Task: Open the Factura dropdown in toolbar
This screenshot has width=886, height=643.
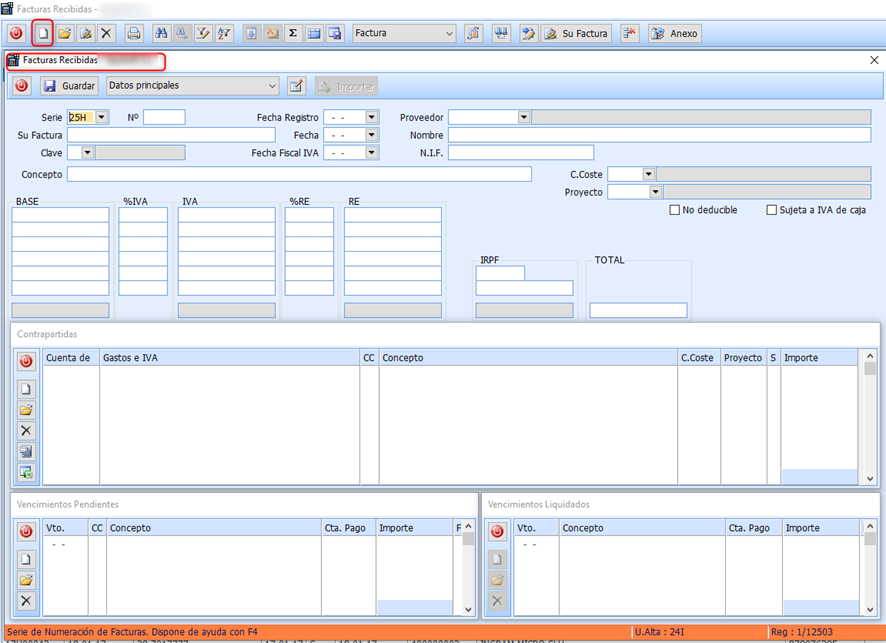Action: [449, 33]
